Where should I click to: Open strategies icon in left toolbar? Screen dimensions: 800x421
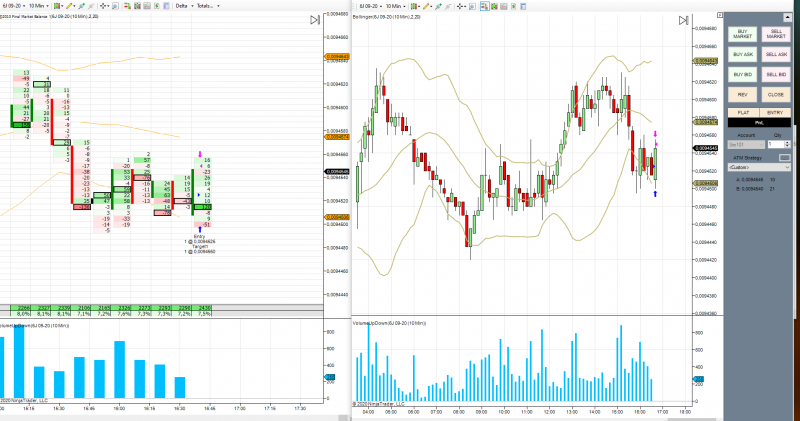157,6
